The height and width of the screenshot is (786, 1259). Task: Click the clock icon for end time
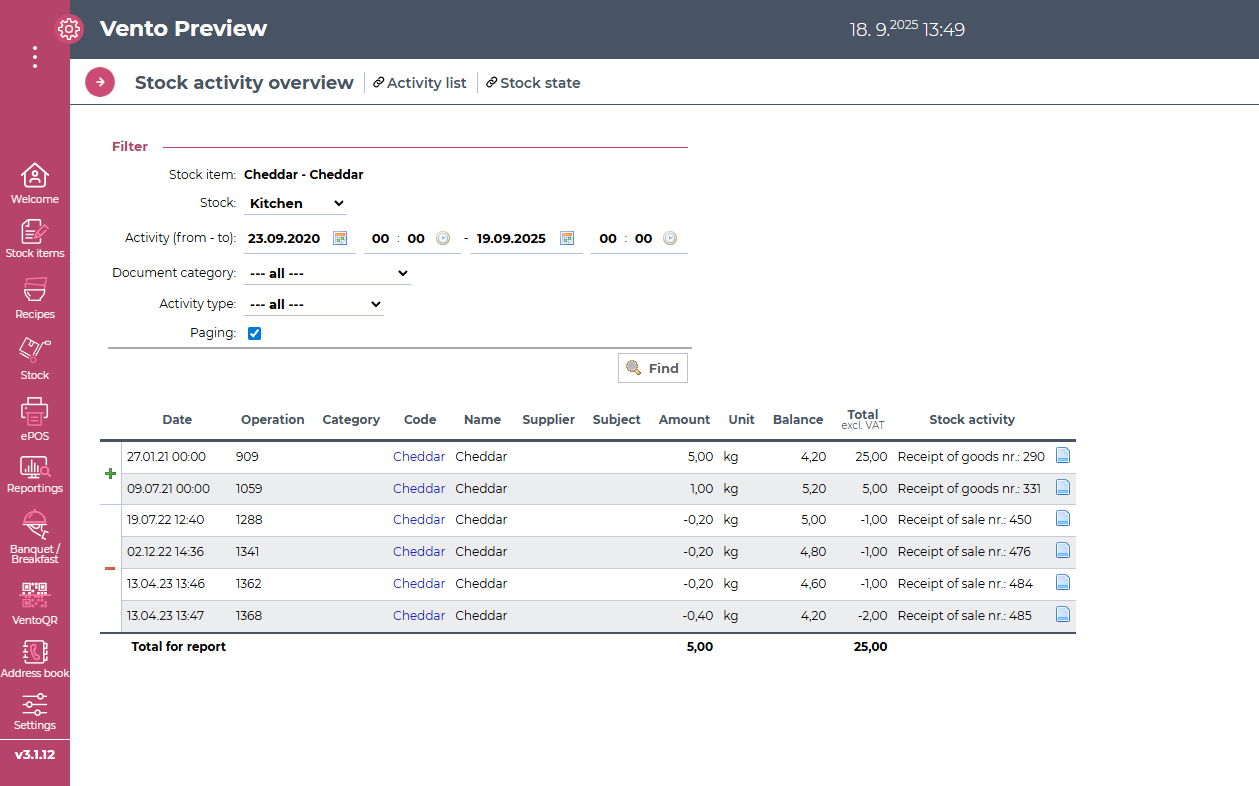670,238
